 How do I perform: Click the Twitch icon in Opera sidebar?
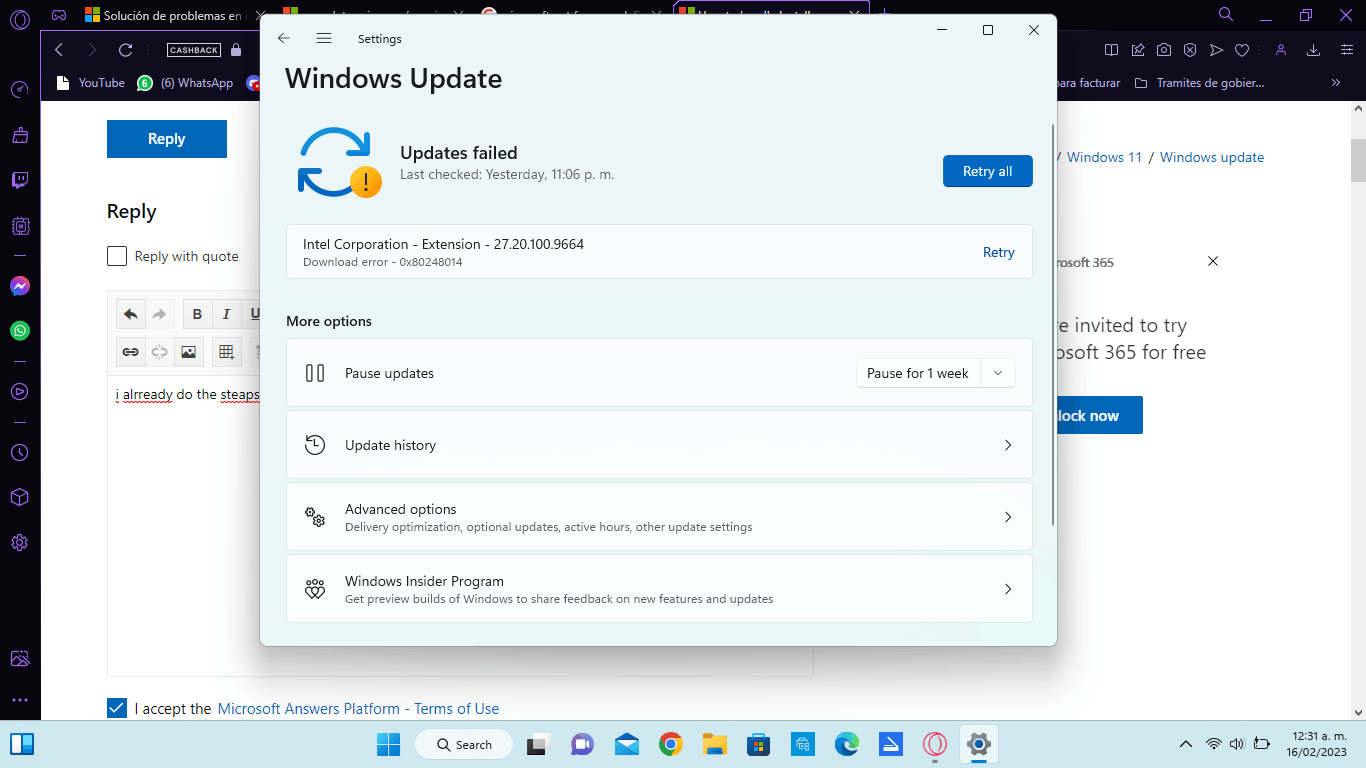coord(20,180)
